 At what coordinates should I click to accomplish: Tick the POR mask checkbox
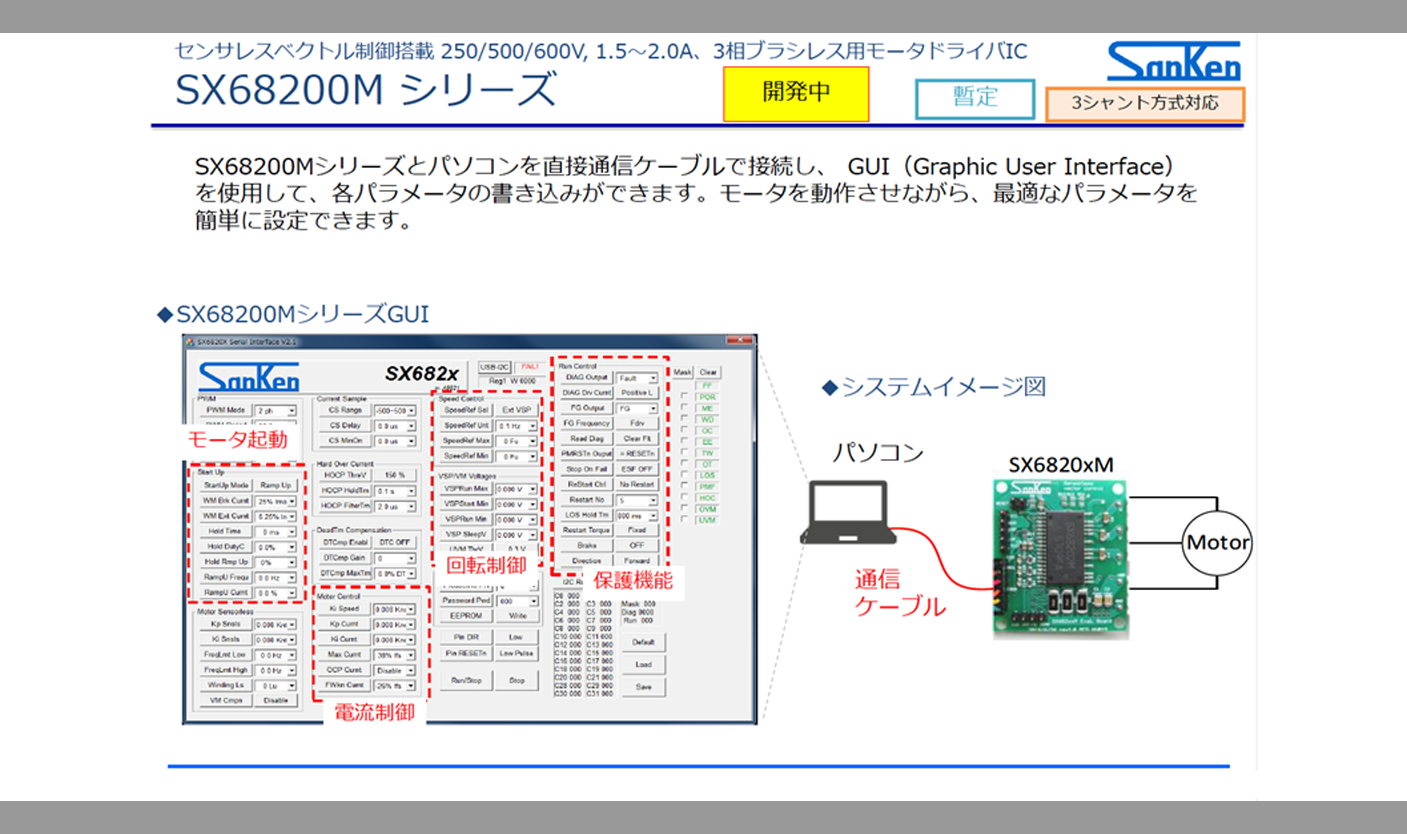click(x=685, y=397)
